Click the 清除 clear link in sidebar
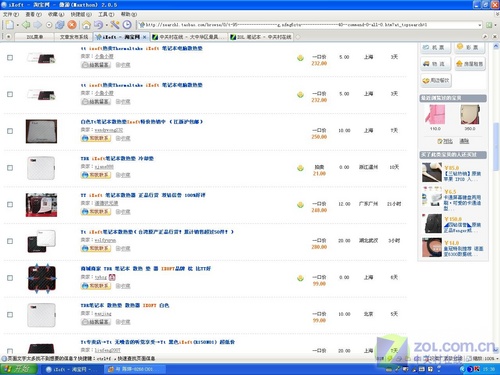 click(x=464, y=141)
